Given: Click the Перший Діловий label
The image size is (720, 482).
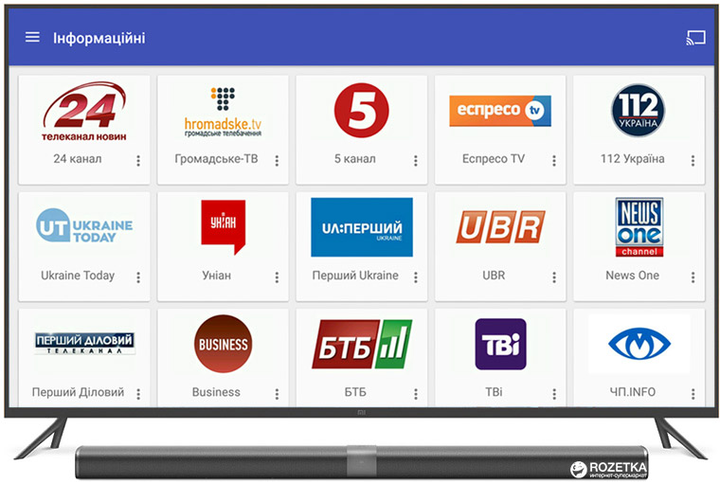Looking at the screenshot, I should (78, 392).
